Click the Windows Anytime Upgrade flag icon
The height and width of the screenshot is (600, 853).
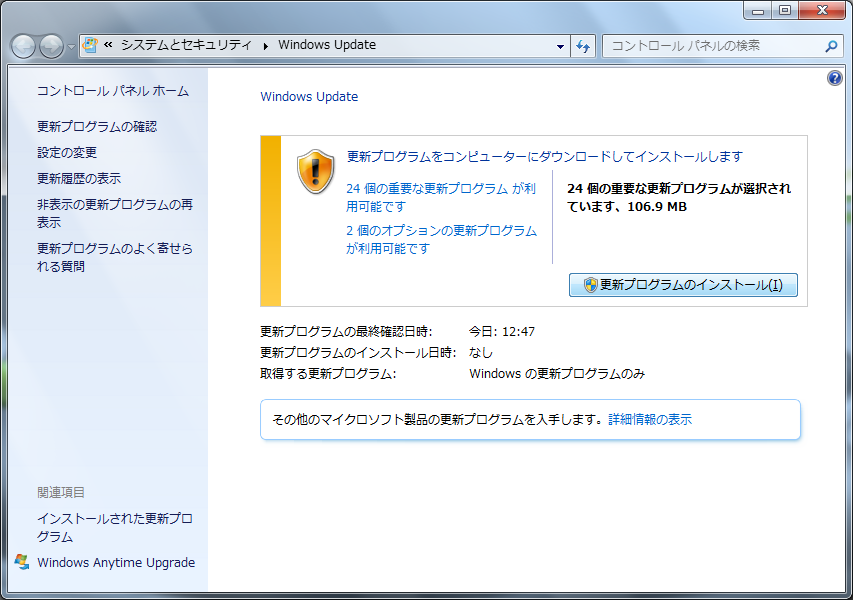click(x=22, y=562)
